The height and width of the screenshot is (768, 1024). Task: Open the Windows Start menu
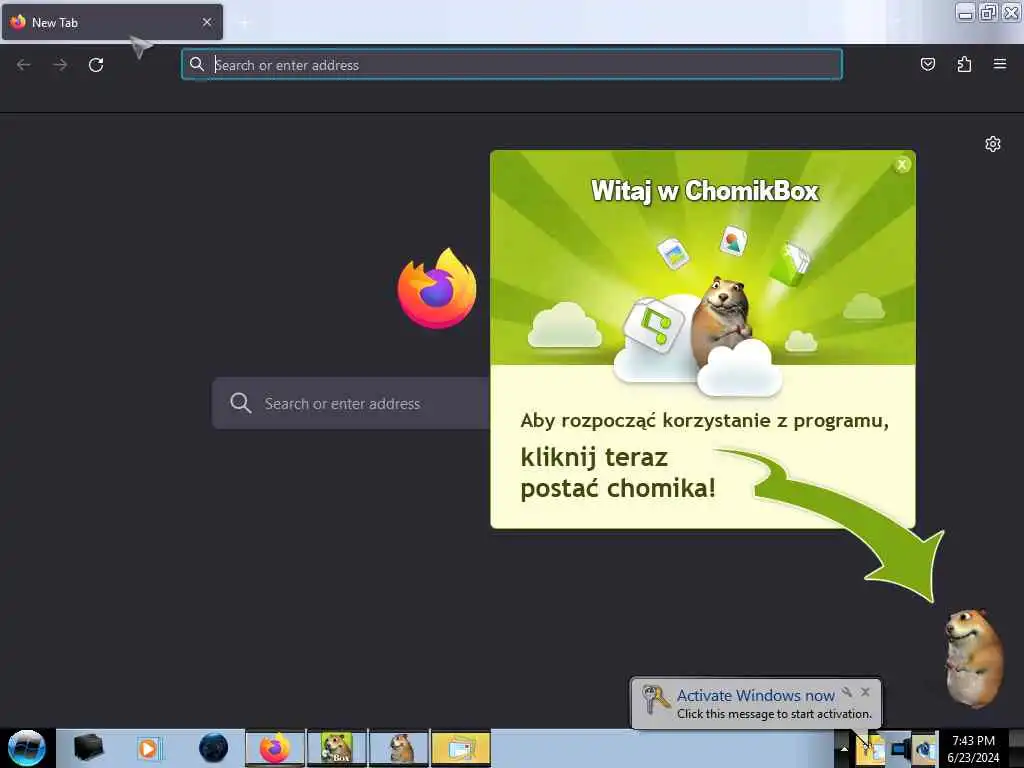[27, 748]
